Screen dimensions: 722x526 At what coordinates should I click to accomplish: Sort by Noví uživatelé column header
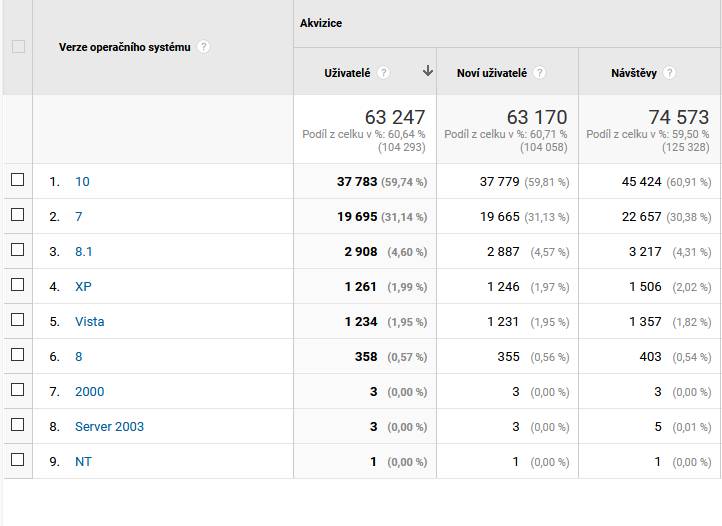point(492,73)
